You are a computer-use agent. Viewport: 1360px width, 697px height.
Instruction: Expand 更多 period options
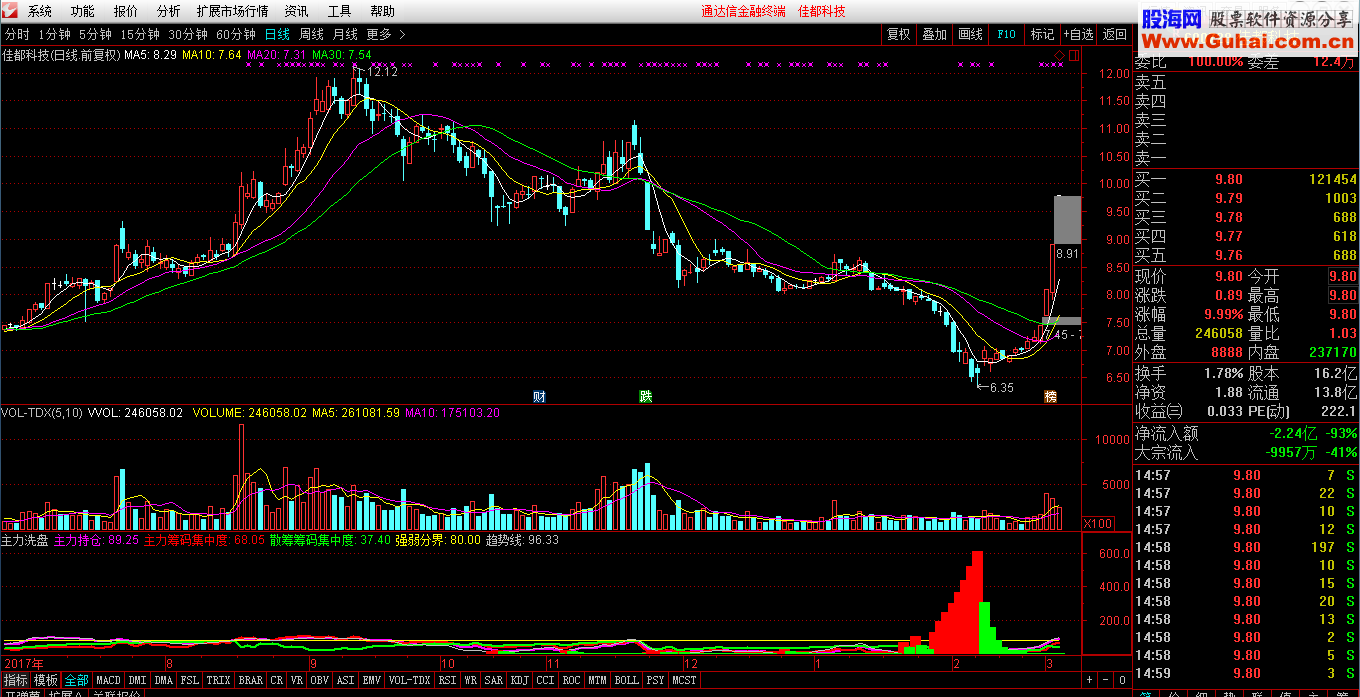[x=386, y=34]
